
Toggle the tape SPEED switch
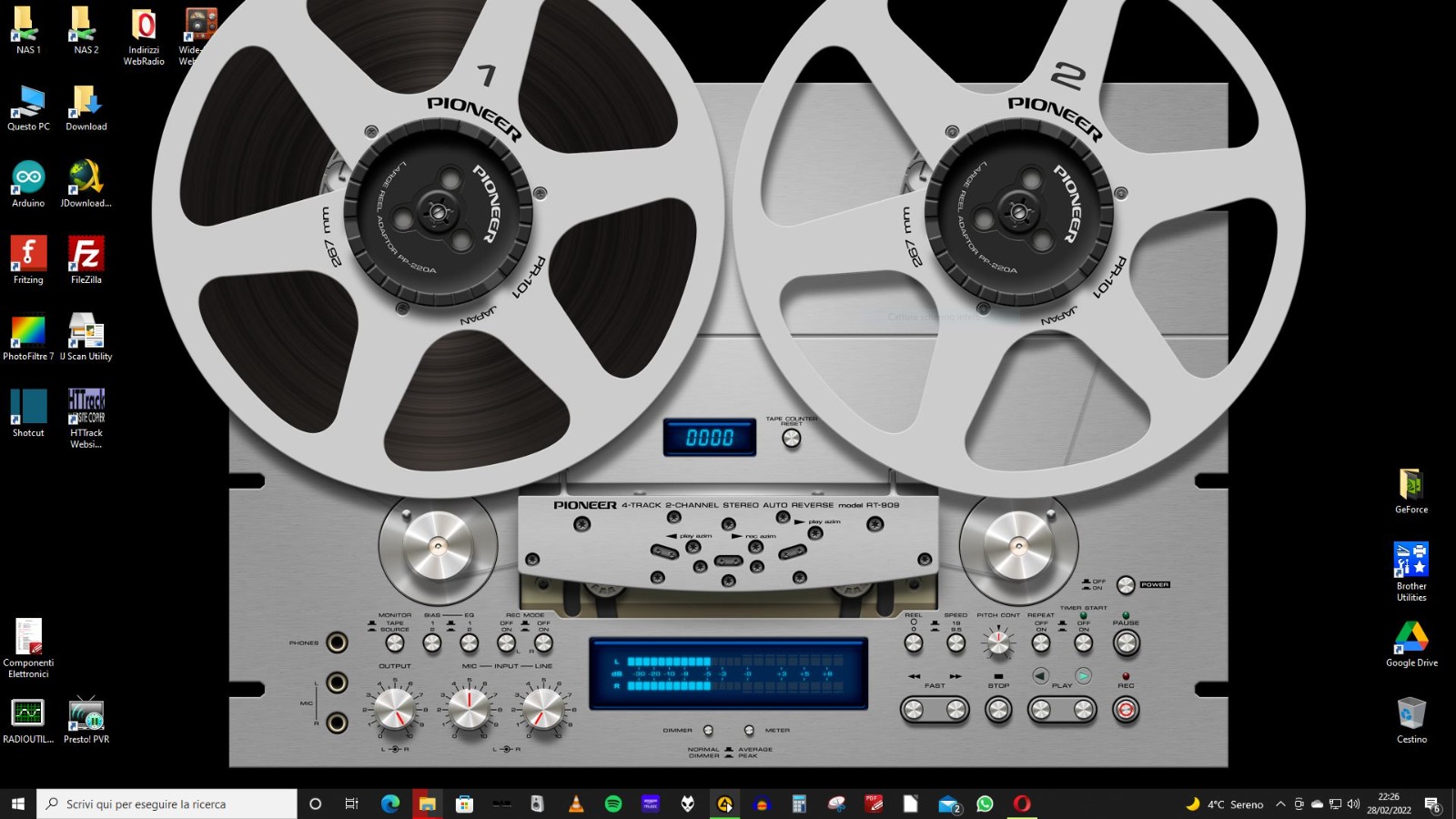(x=955, y=643)
